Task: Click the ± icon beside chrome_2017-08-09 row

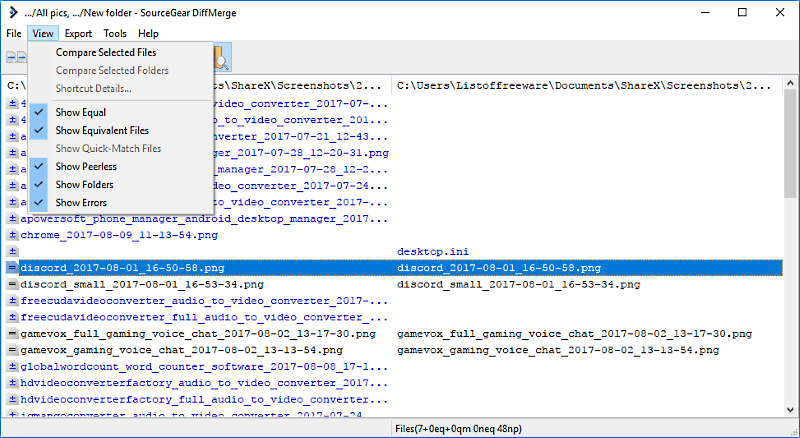Action: 13,235
